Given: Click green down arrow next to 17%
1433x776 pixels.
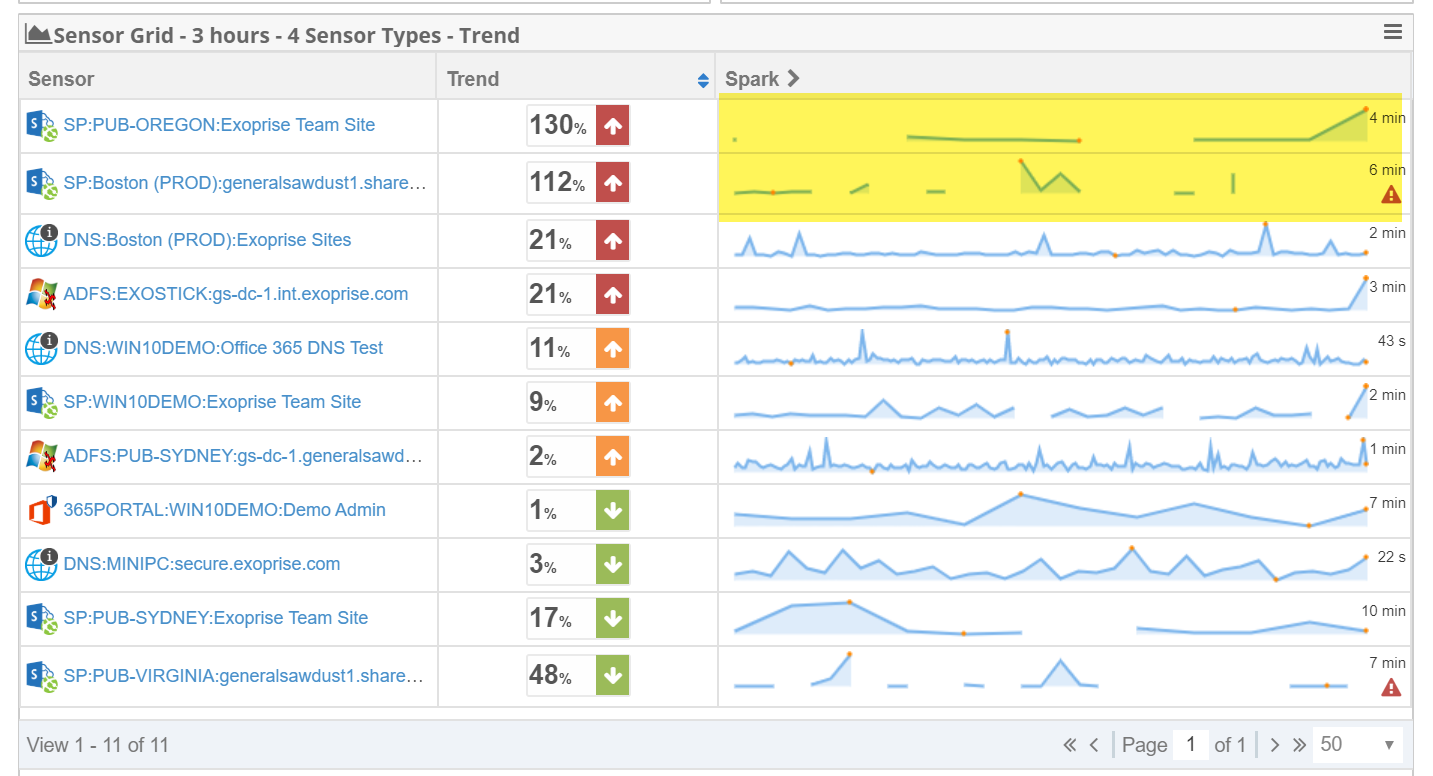Looking at the screenshot, I should coord(613,619).
